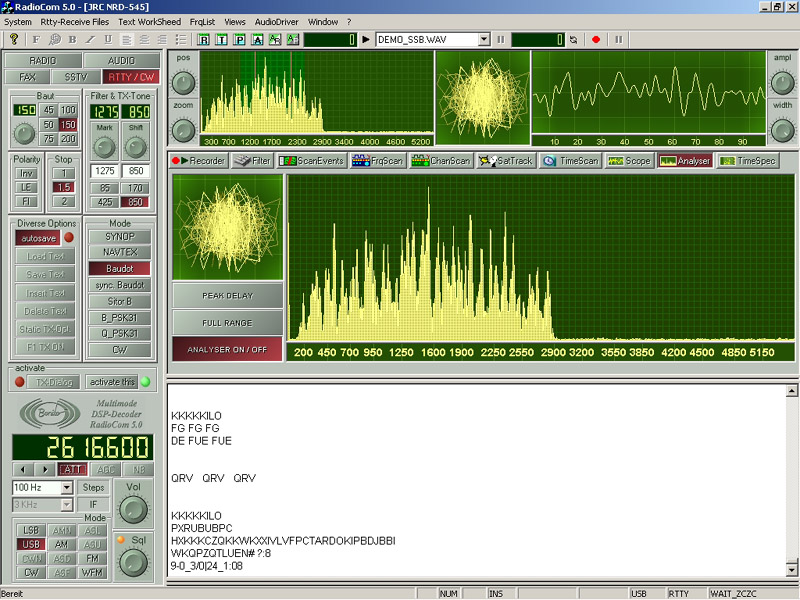
Task: Open the ScanEvents tool
Action: click(311, 161)
